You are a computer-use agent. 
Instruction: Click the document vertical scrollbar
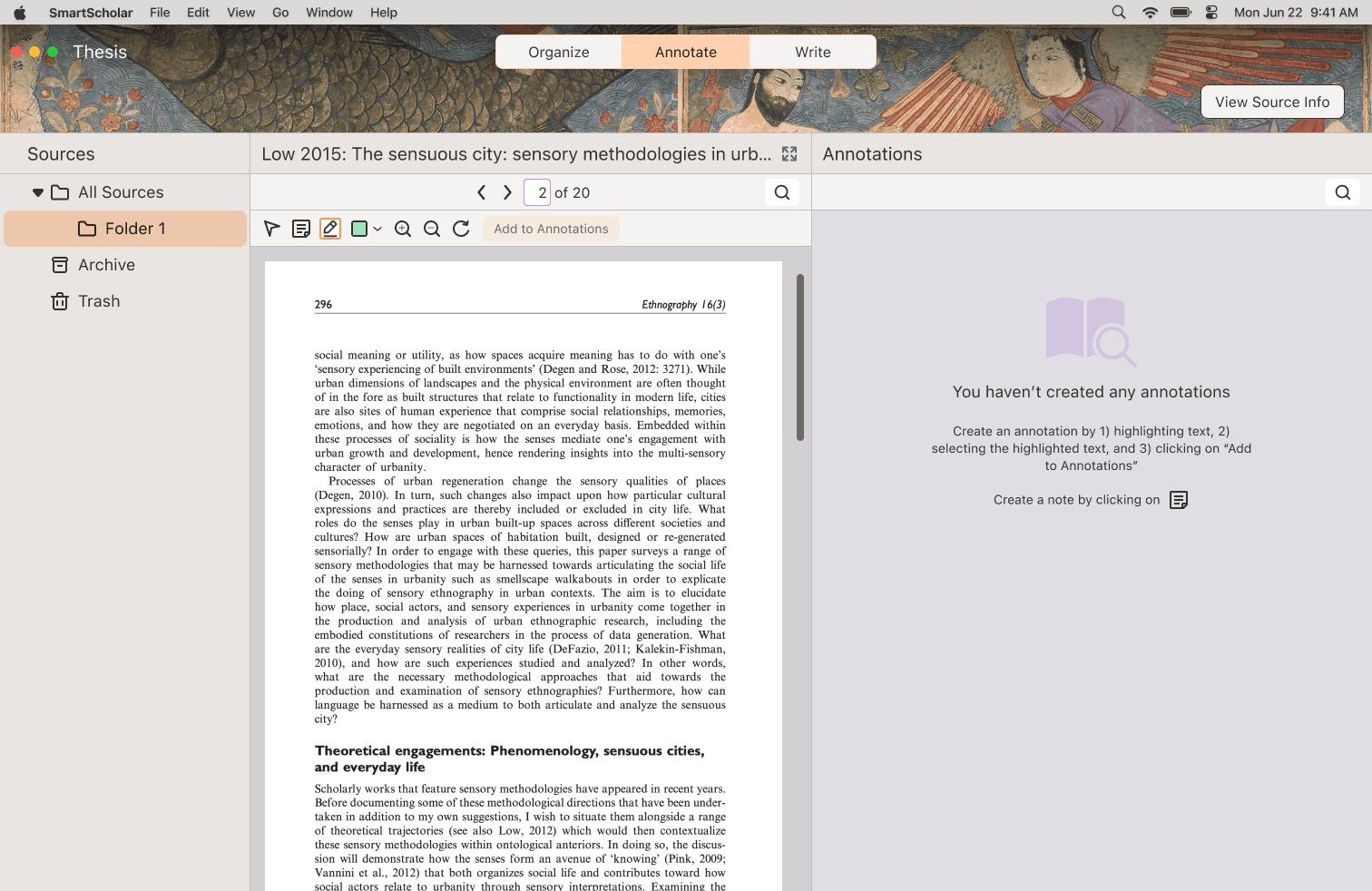click(x=800, y=357)
